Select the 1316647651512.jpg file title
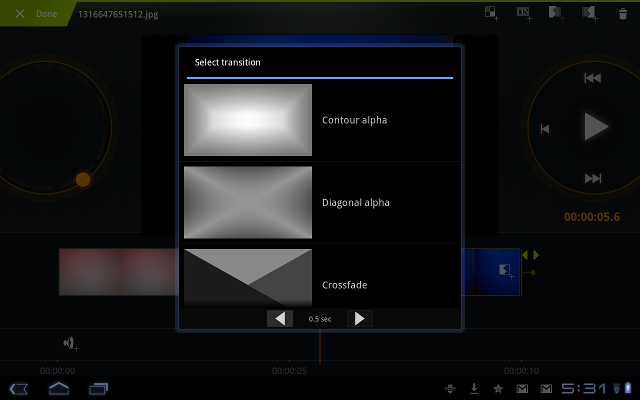The image size is (640, 400). click(118, 14)
